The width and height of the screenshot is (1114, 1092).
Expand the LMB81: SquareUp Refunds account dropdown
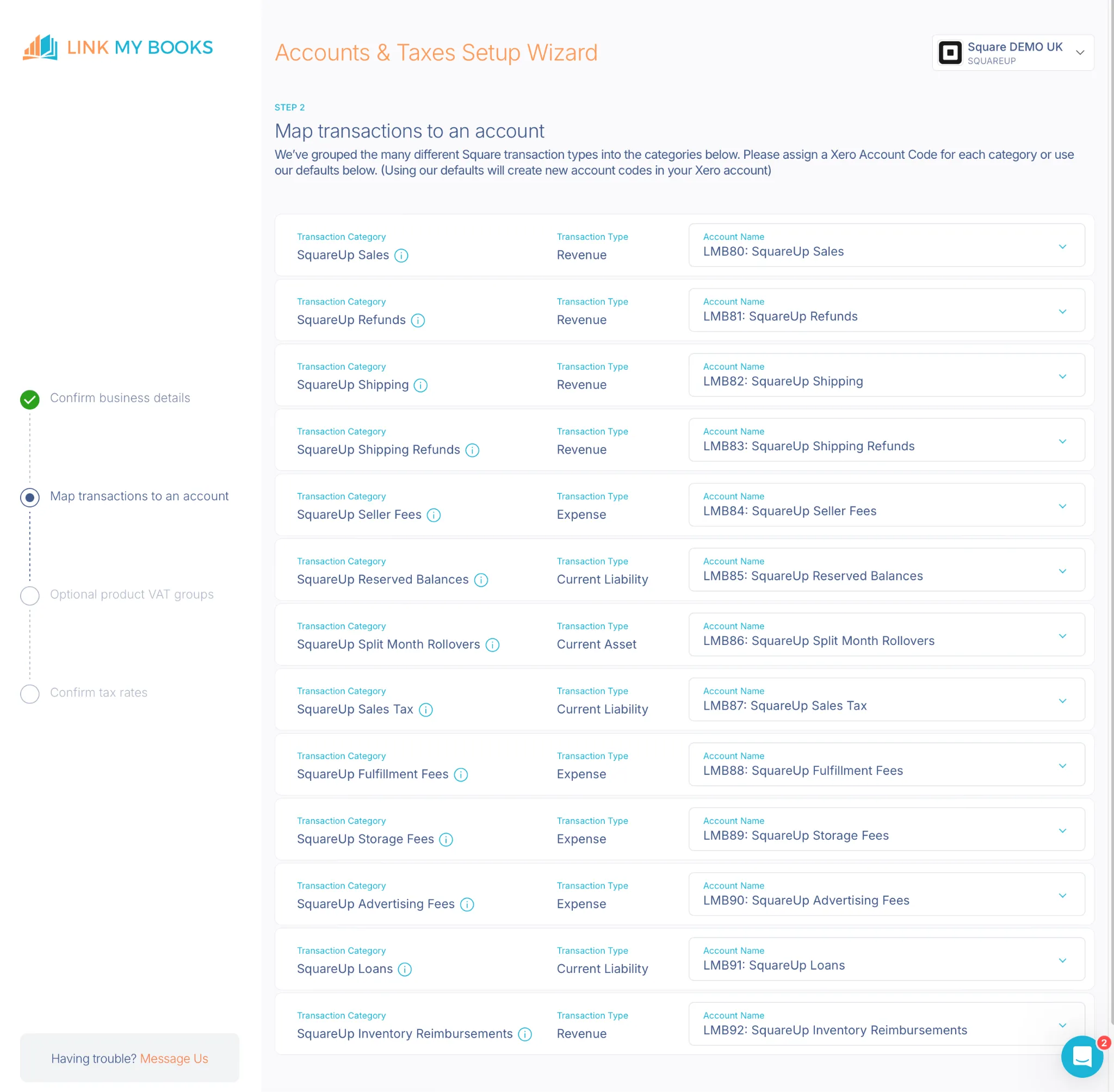coord(886,309)
